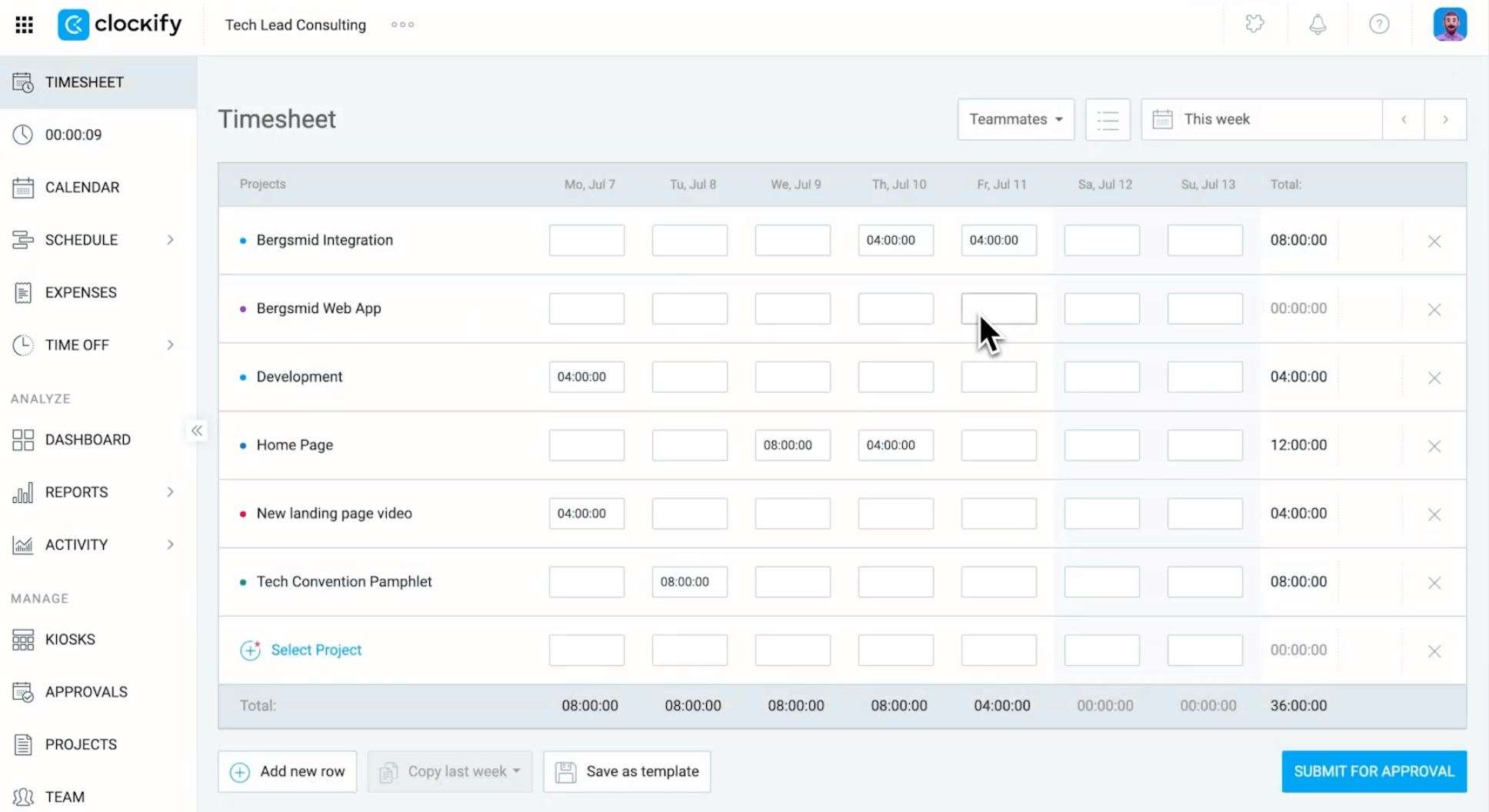Open the Dashboard
This screenshot has width=1489, height=812.
(x=88, y=439)
